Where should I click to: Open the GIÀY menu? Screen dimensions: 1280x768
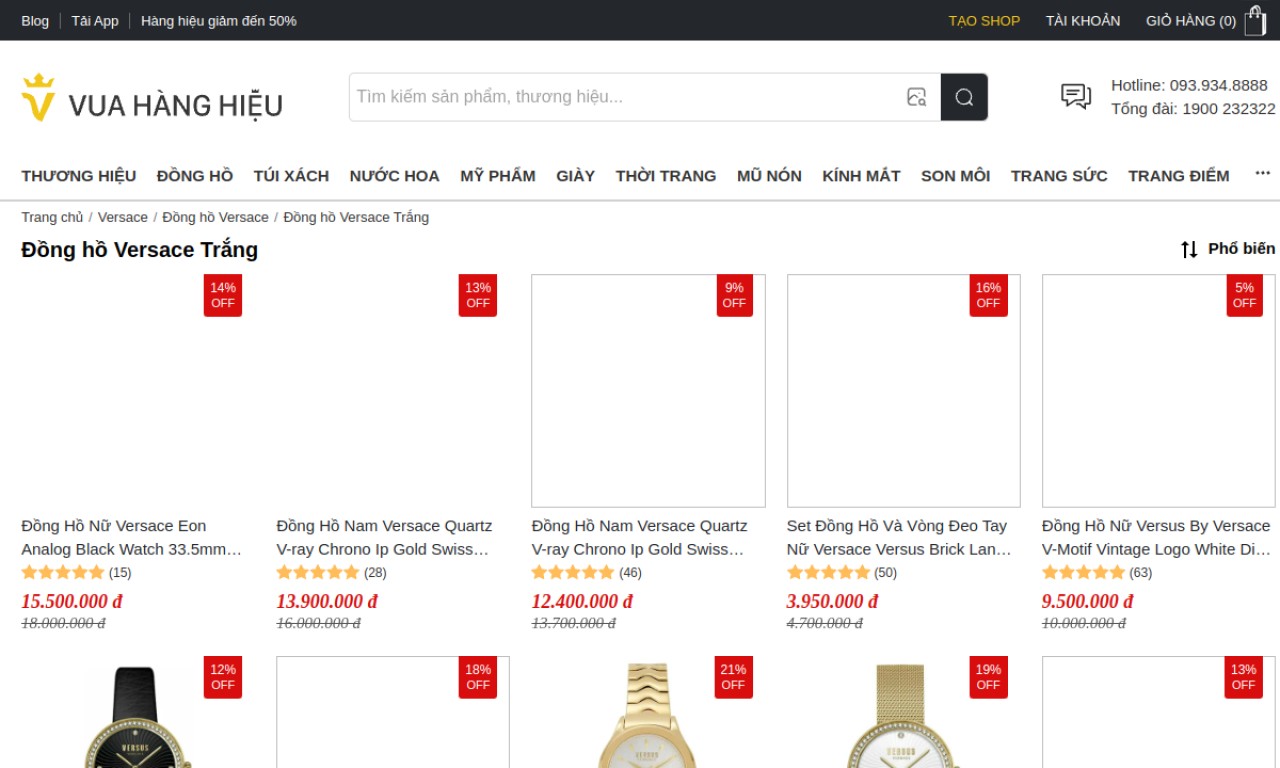576,176
